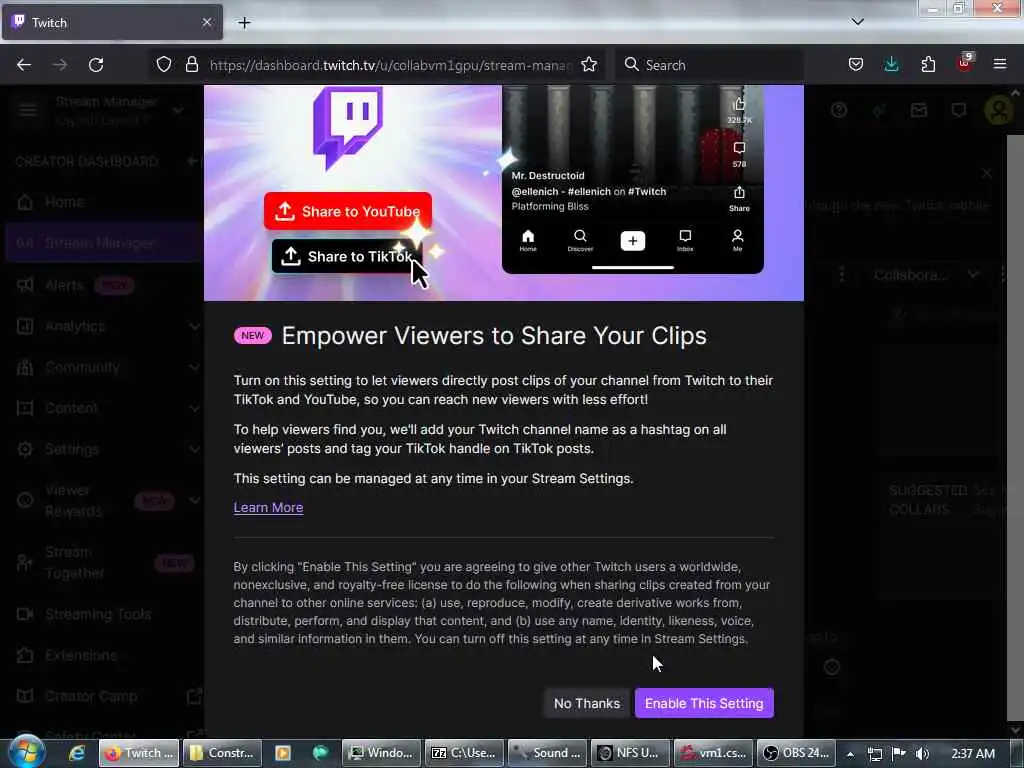Switch to OBS taskbar window
Viewport: 1024px width, 768px height.
click(x=796, y=753)
